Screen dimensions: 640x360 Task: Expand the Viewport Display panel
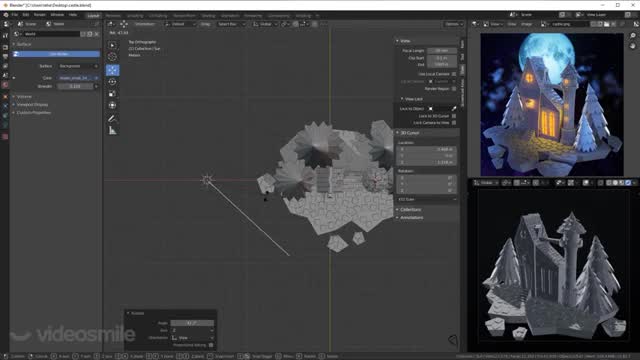[x=32, y=104]
